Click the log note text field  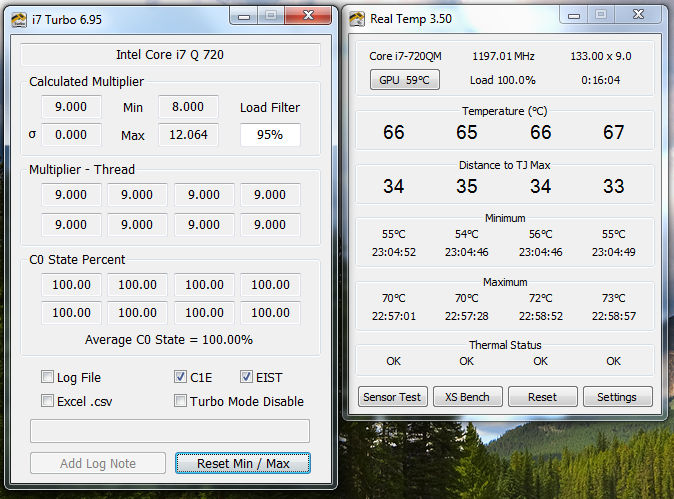[x=170, y=431]
